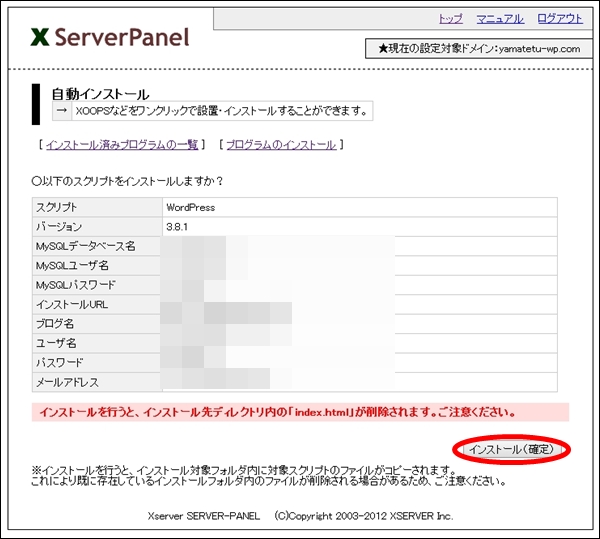Click the ログアウト link
The height and width of the screenshot is (539, 600).
560,18
